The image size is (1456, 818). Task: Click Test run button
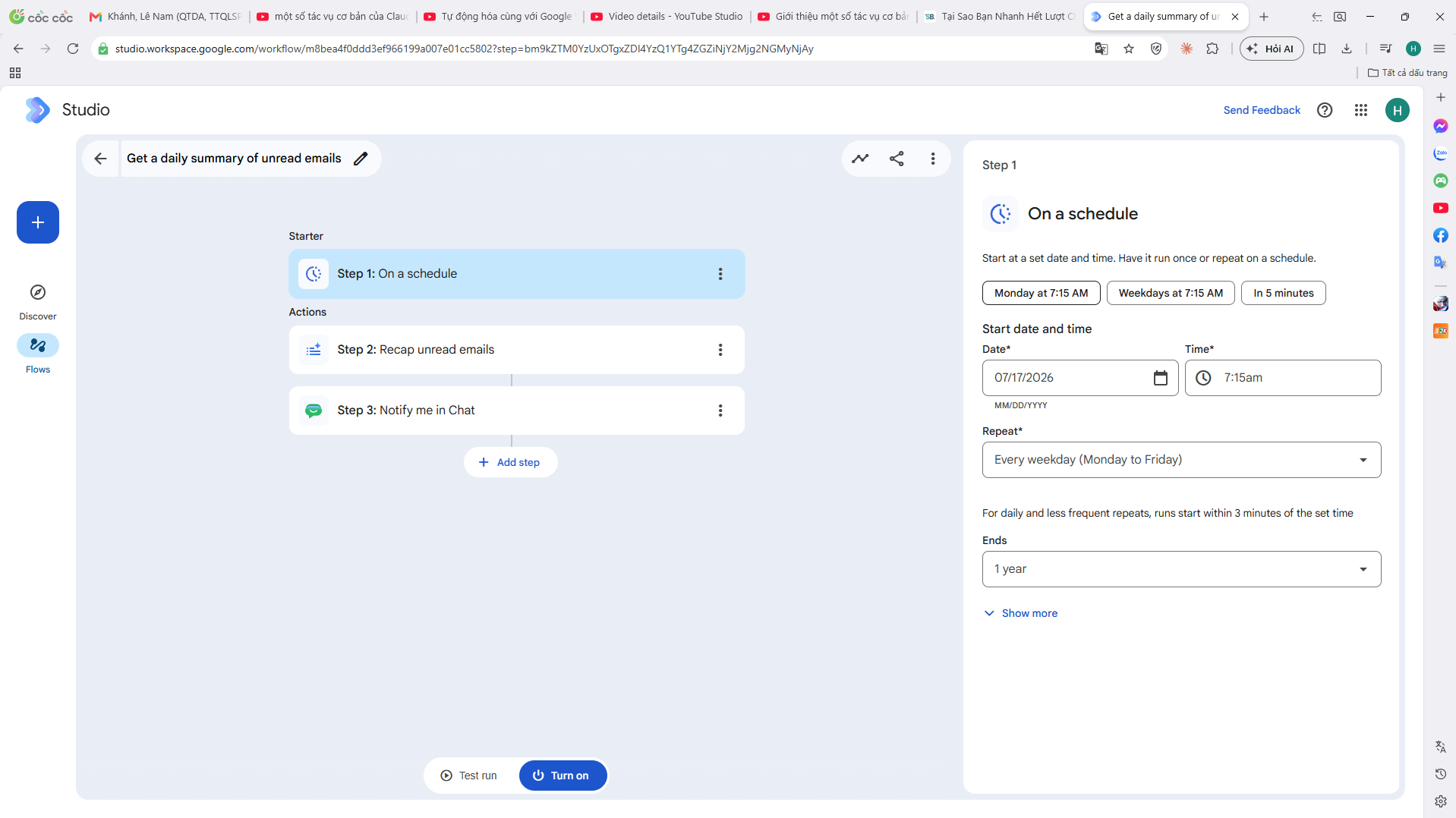tap(469, 776)
